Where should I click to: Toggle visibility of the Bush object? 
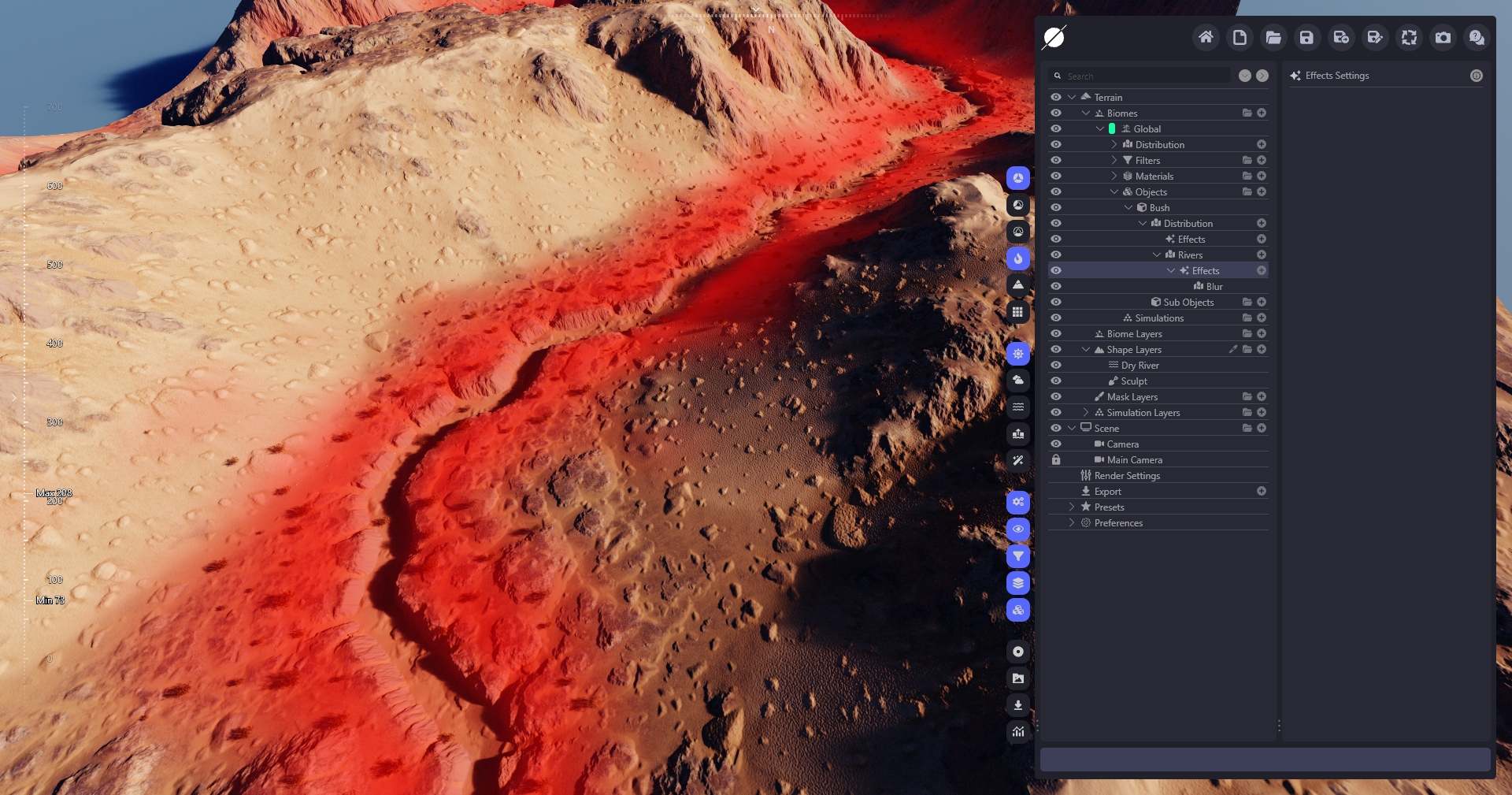1056,207
